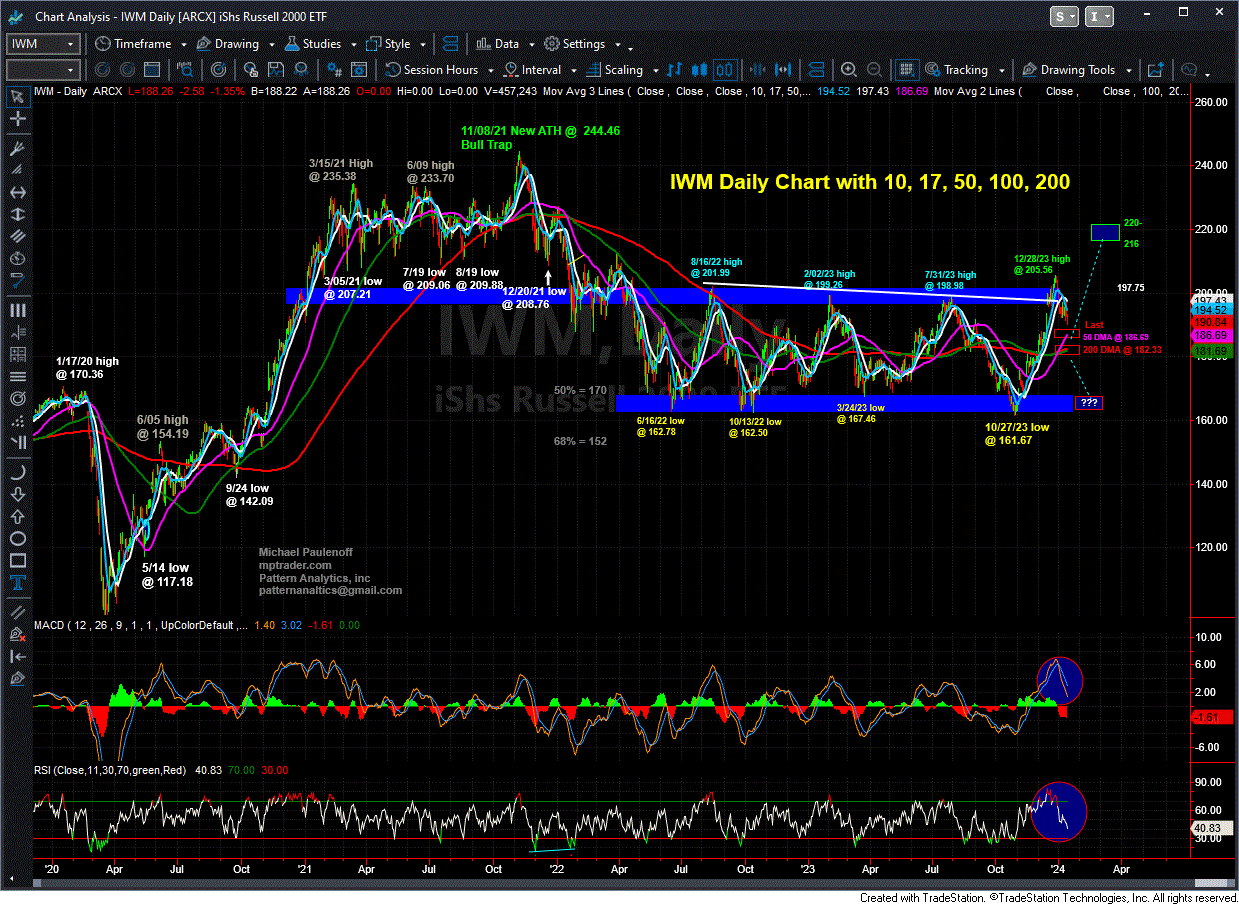Screen dimensions: 1239x904
Task: Select the horizontal double-arrow line tool
Action: coord(17,193)
